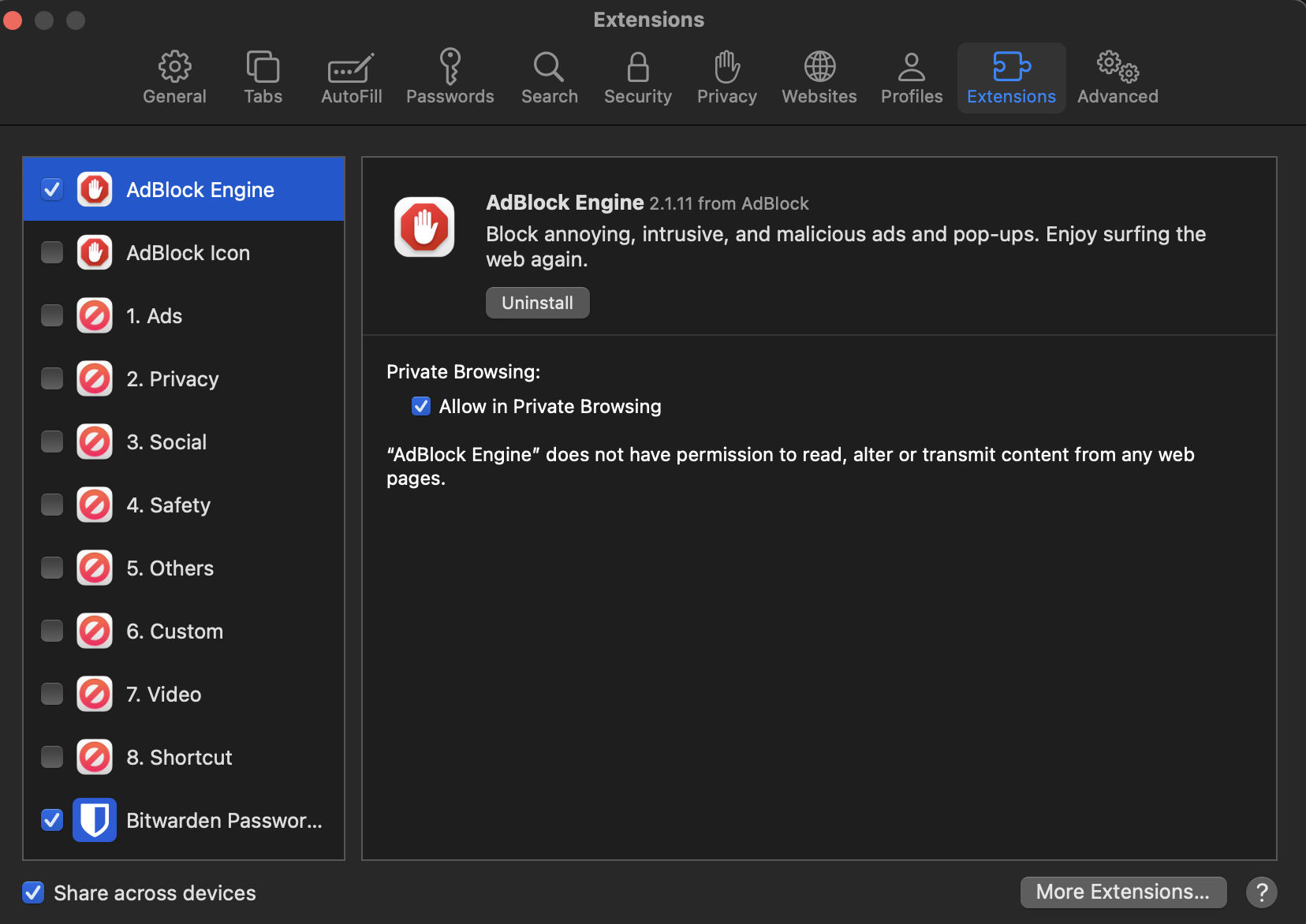This screenshot has height=924, width=1306.
Task: Select the "7. Video" row label
Action: [164, 695]
